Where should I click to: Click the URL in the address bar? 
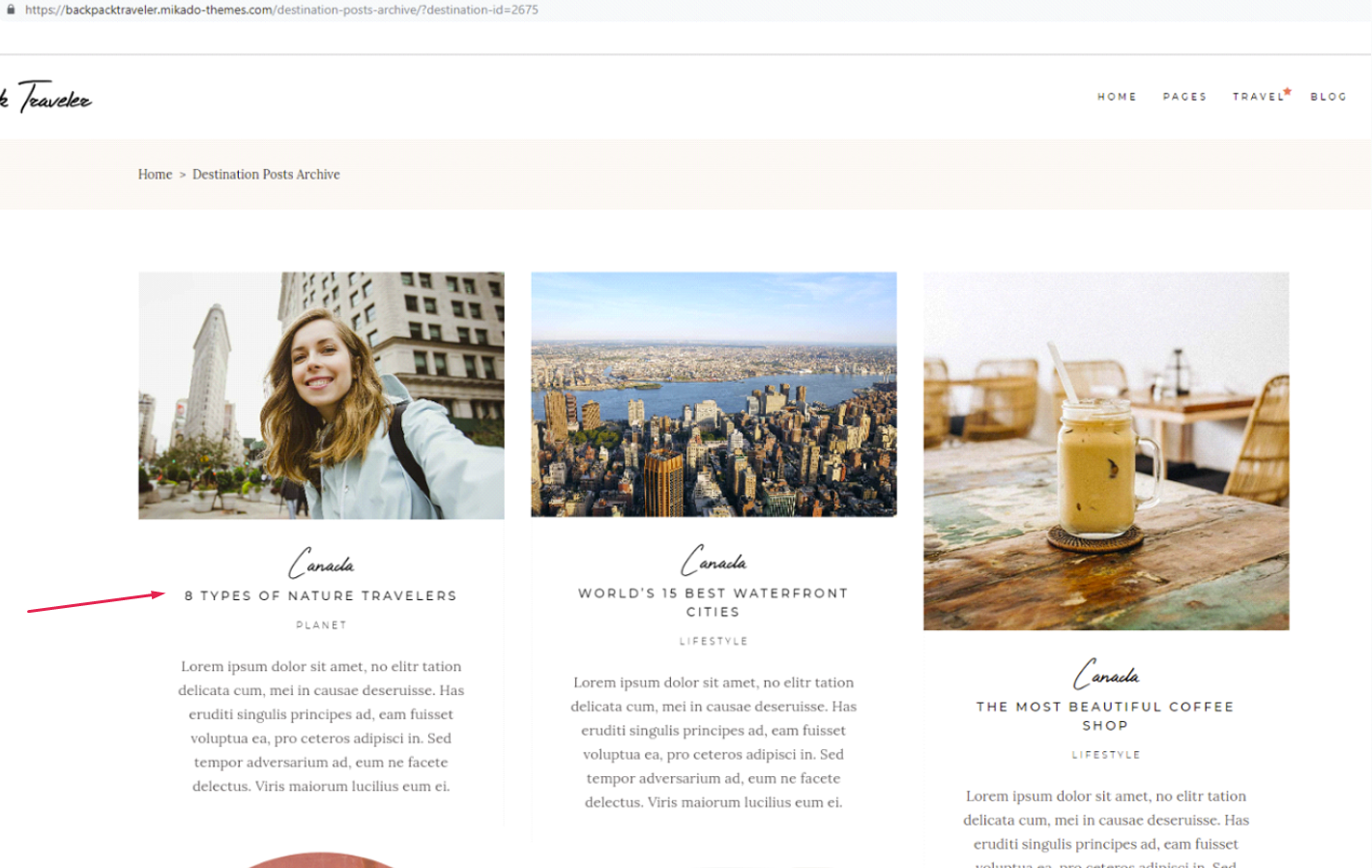point(281,10)
